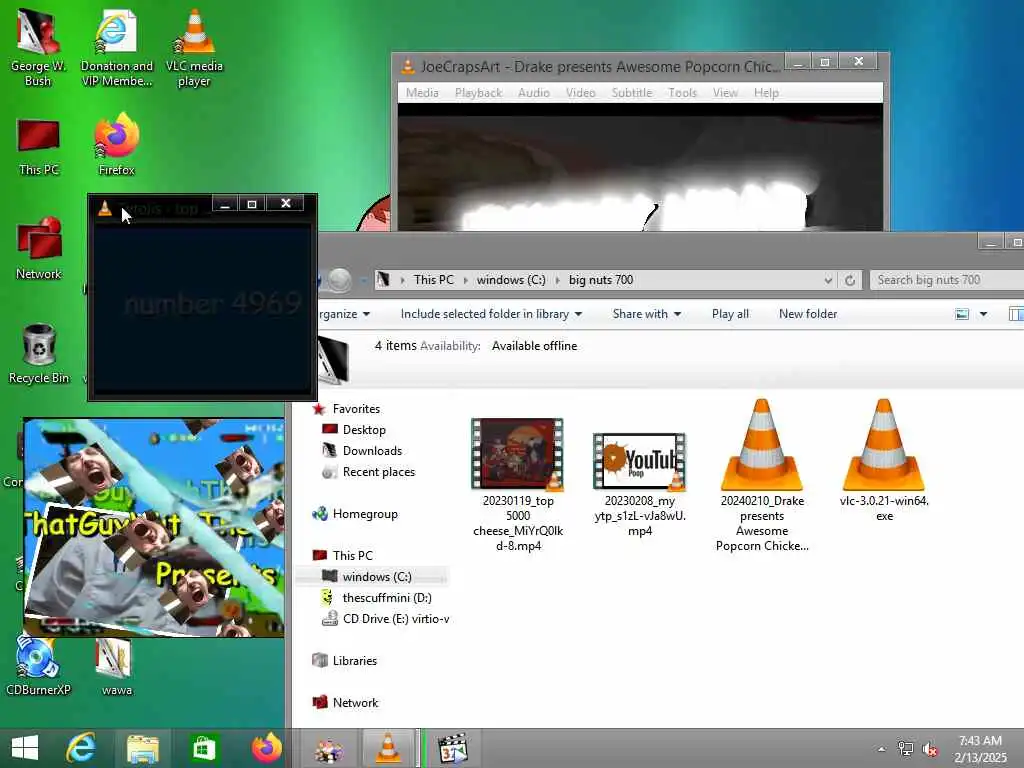
Task: Select Network in the Explorer navigation pane
Action: (x=355, y=703)
